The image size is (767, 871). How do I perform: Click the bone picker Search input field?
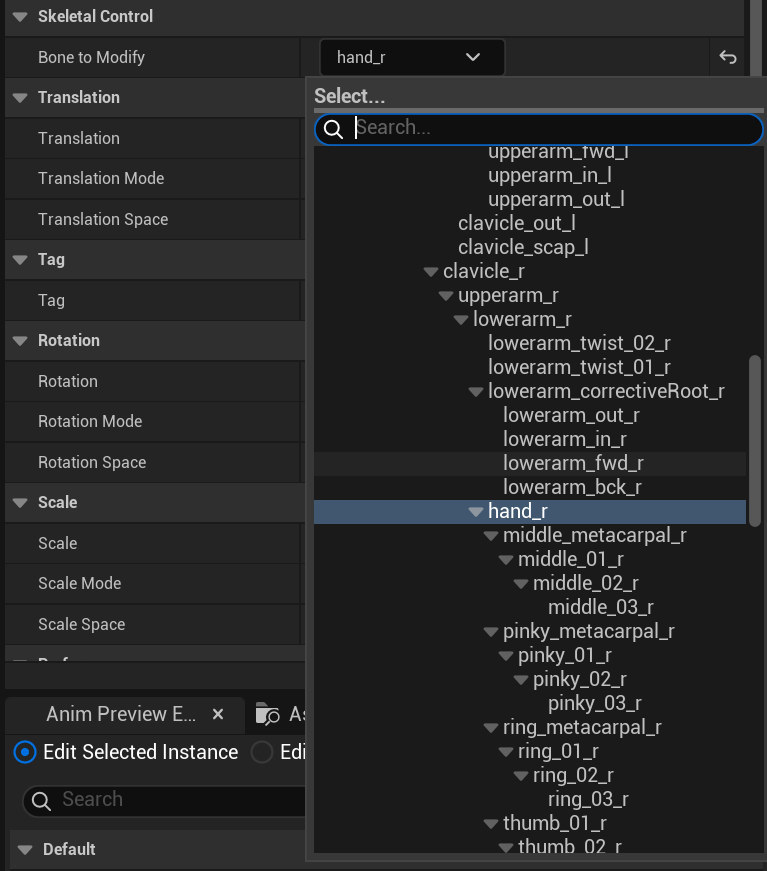click(550, 129)
